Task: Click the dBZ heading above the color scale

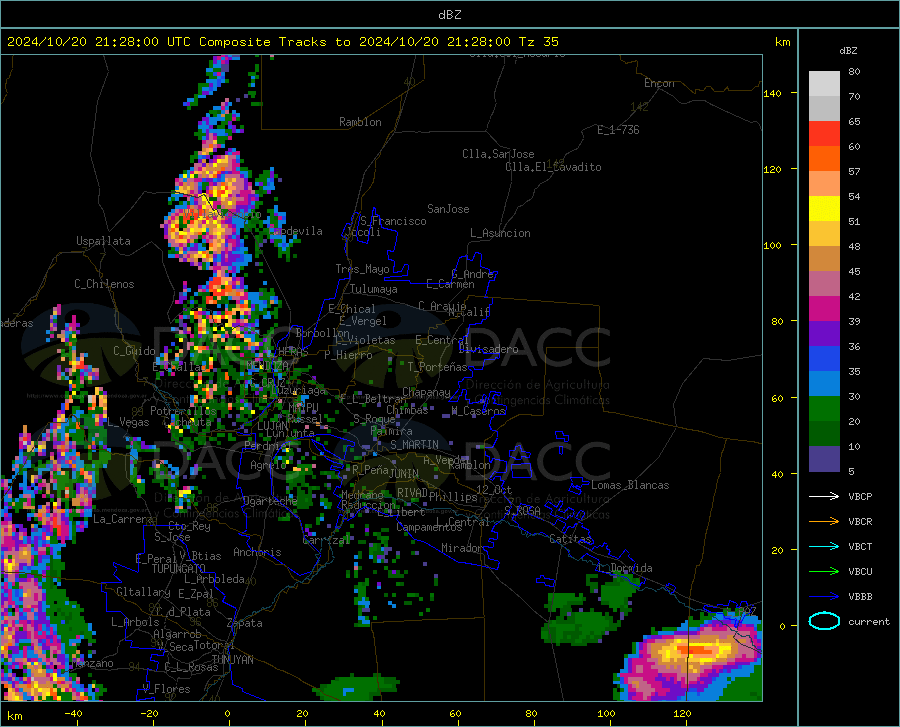Action: click(848, 50)
